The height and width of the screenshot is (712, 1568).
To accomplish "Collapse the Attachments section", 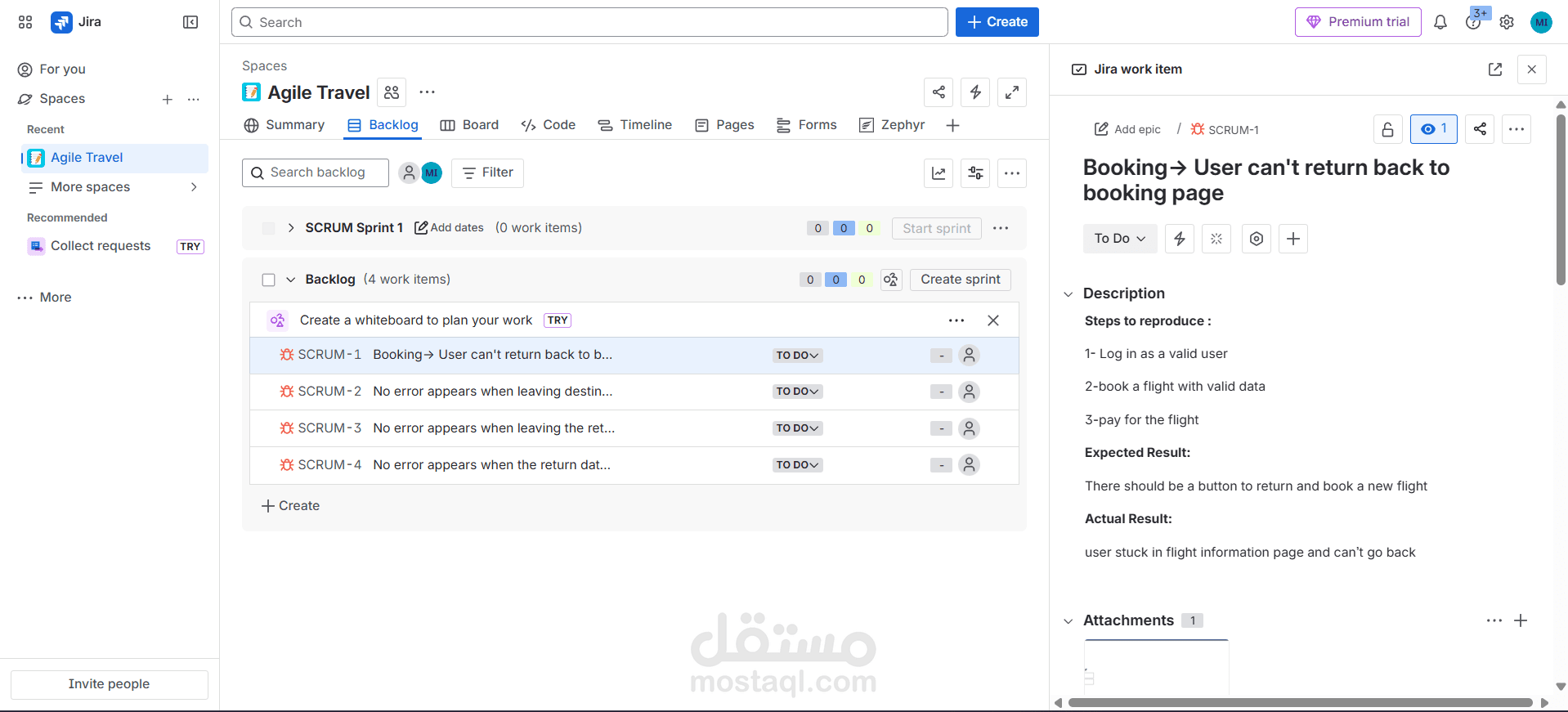I will pyautogui.click(x=1068, y=621).
